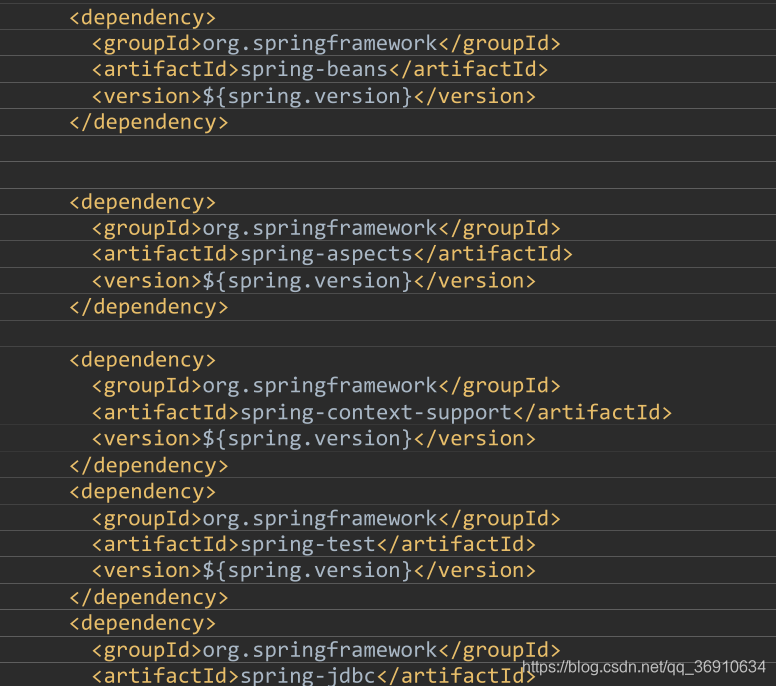Click version line directly below spring-context-support artifactId

click(314, 439)
